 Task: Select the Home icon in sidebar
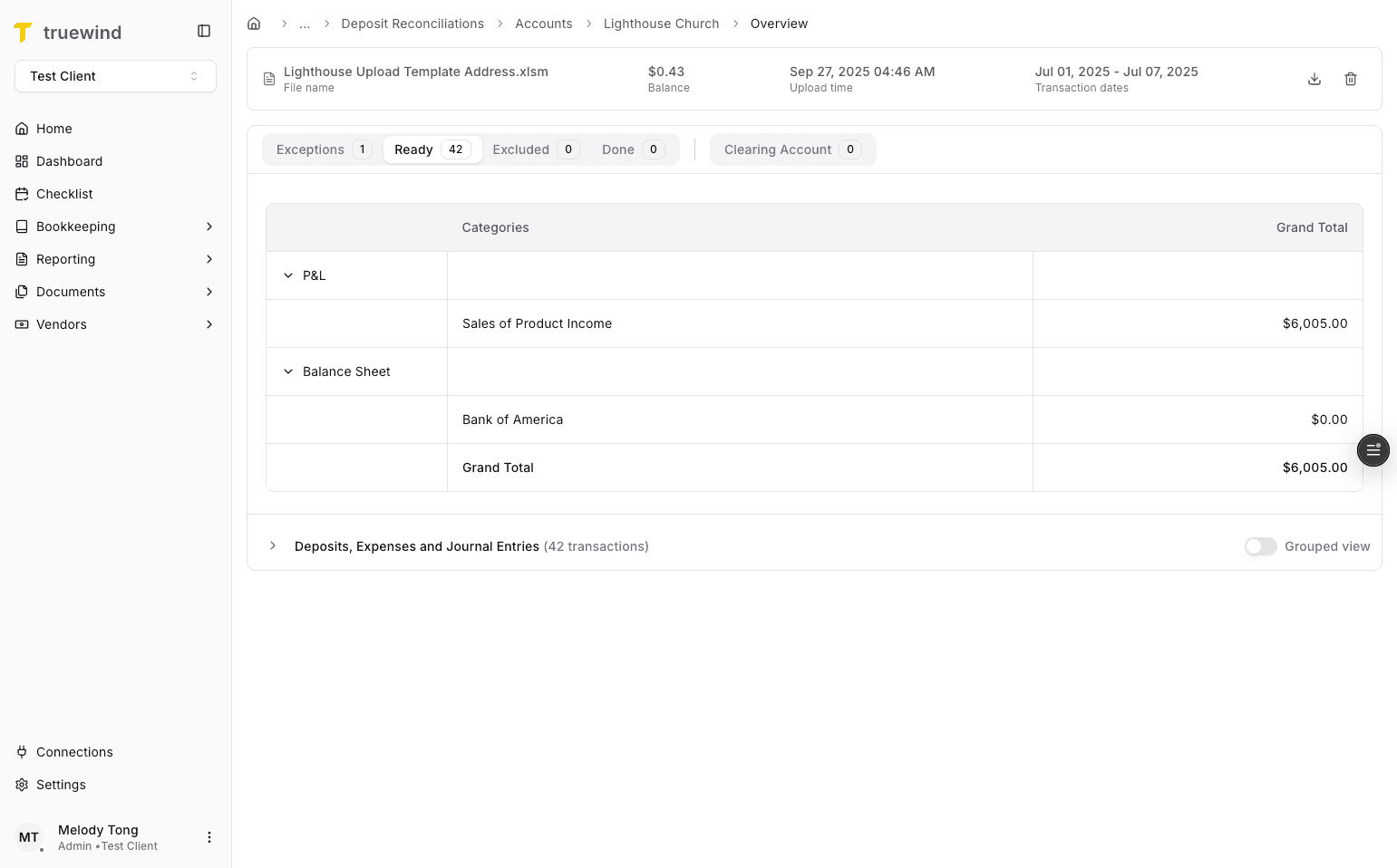[x=22, y=129]
